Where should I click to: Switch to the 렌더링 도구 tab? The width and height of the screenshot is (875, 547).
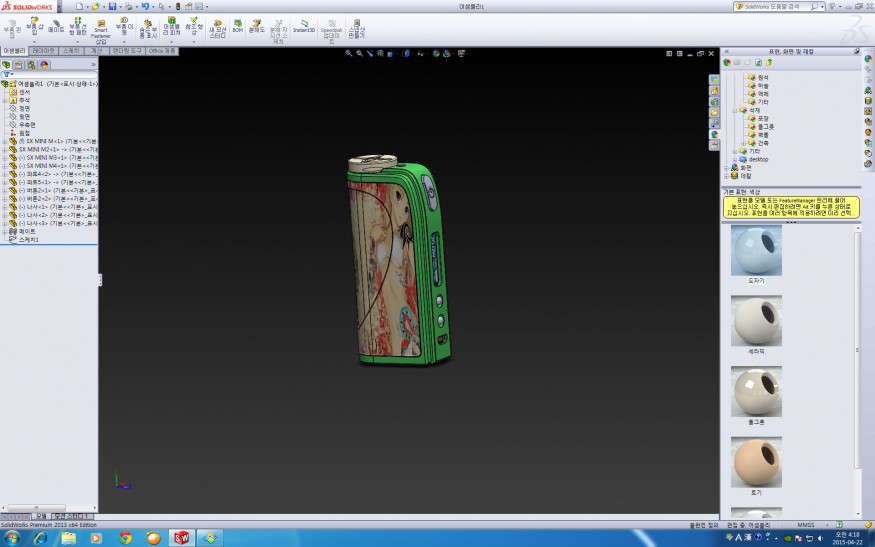coord(127,51)
